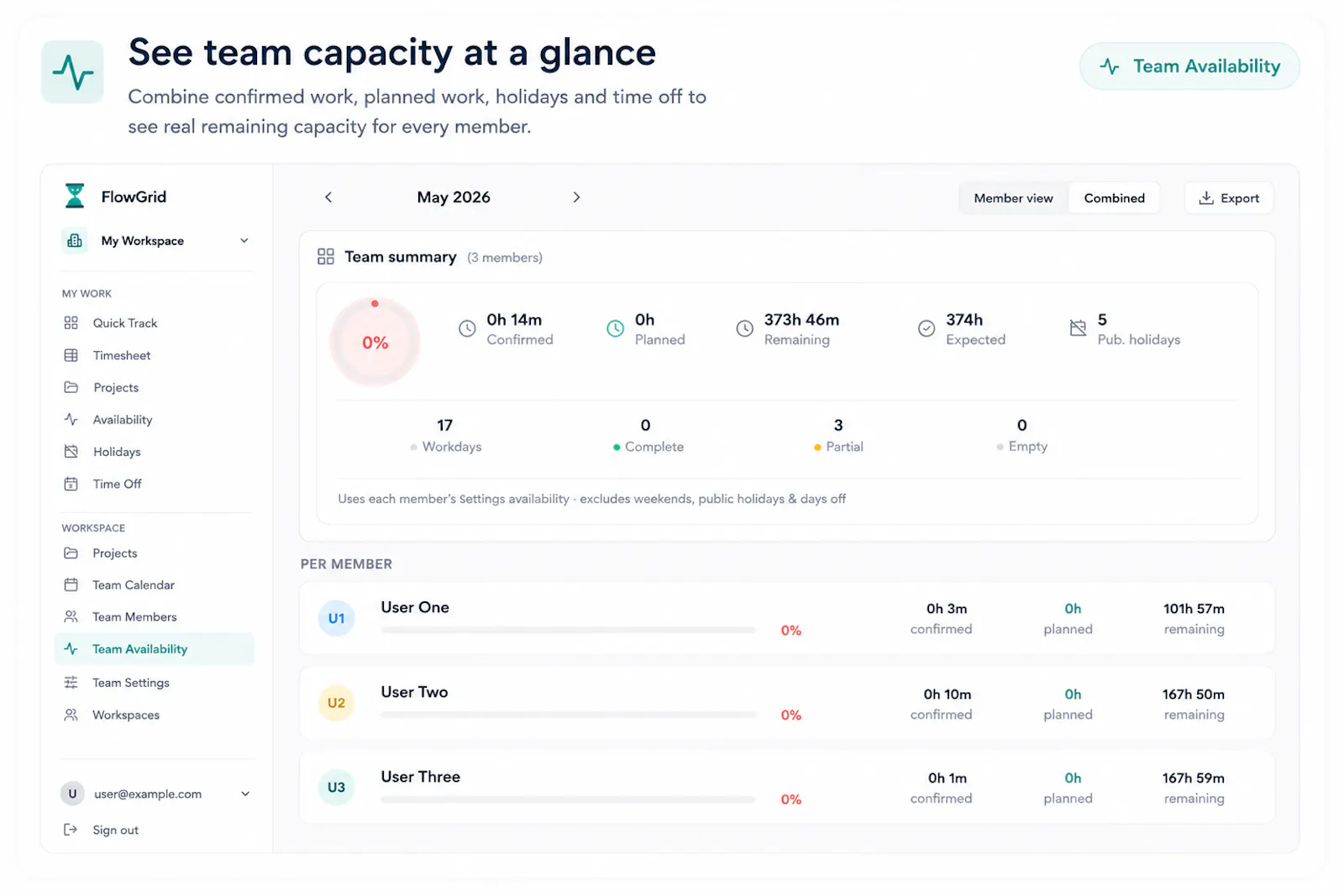Image resolution: width=1344 pixels, height=896 pixels.
Task: Switch to Member view
Action: 1013,198
